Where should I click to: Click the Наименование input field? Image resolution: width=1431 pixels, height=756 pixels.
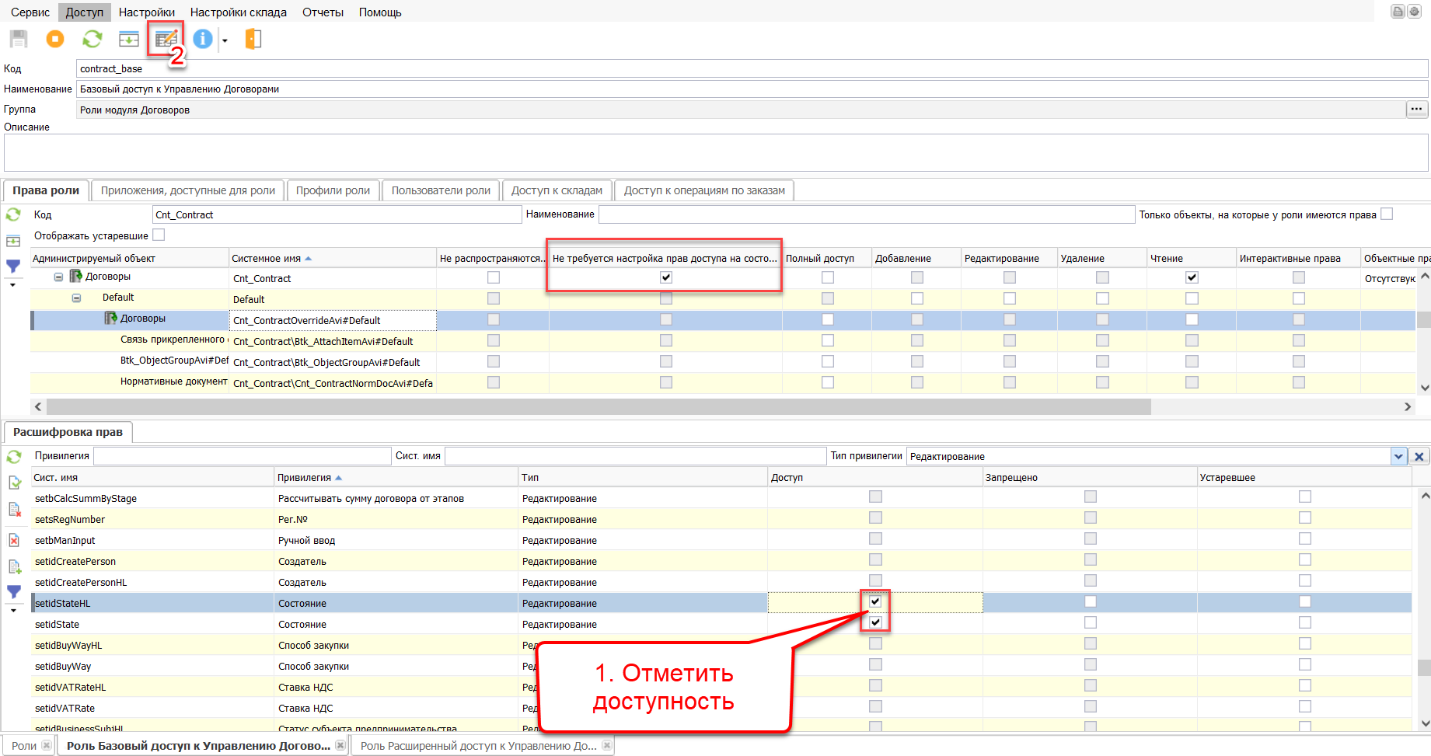tap(750, 89)
